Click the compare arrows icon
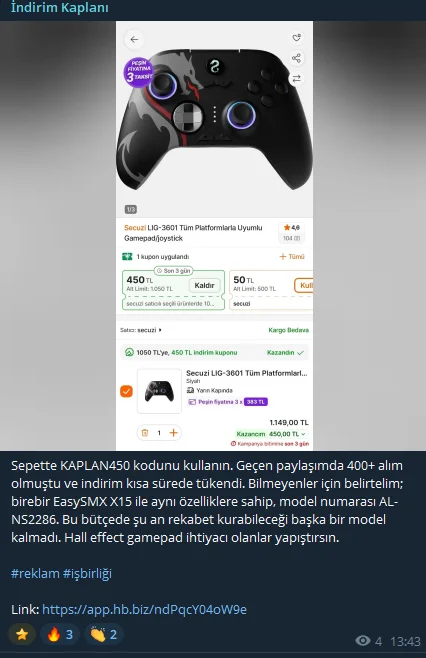 click(296, 78)
